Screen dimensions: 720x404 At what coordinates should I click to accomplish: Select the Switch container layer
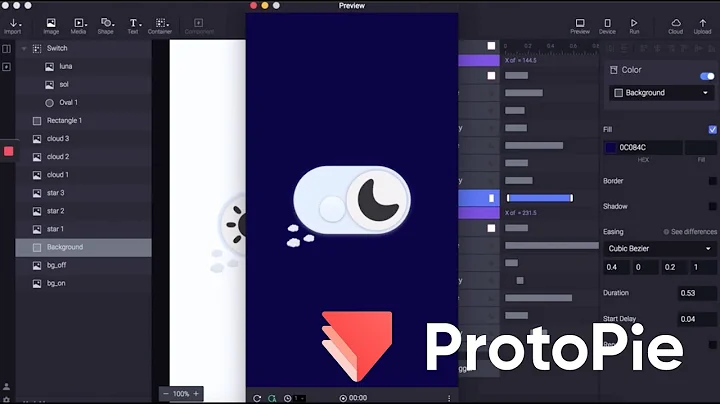pos(84,48)
